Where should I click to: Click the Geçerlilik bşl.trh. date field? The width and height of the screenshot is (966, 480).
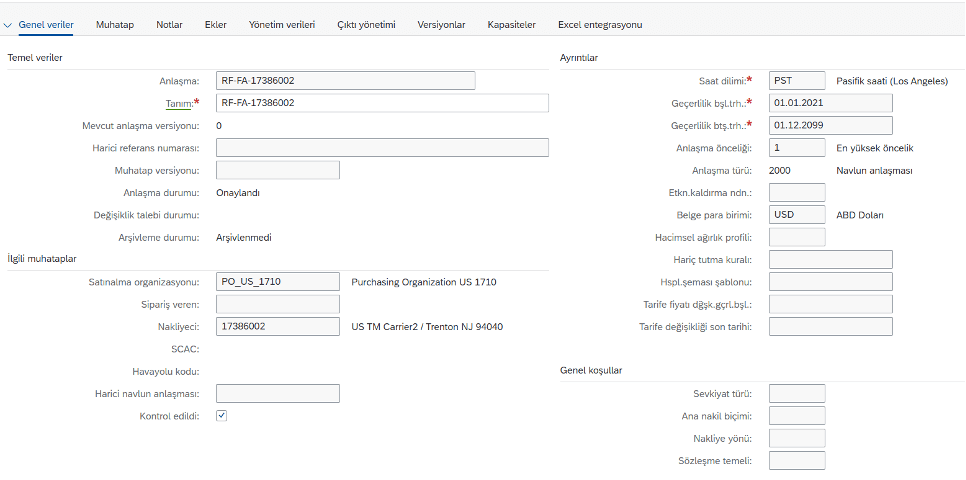[x=830, y=103]
